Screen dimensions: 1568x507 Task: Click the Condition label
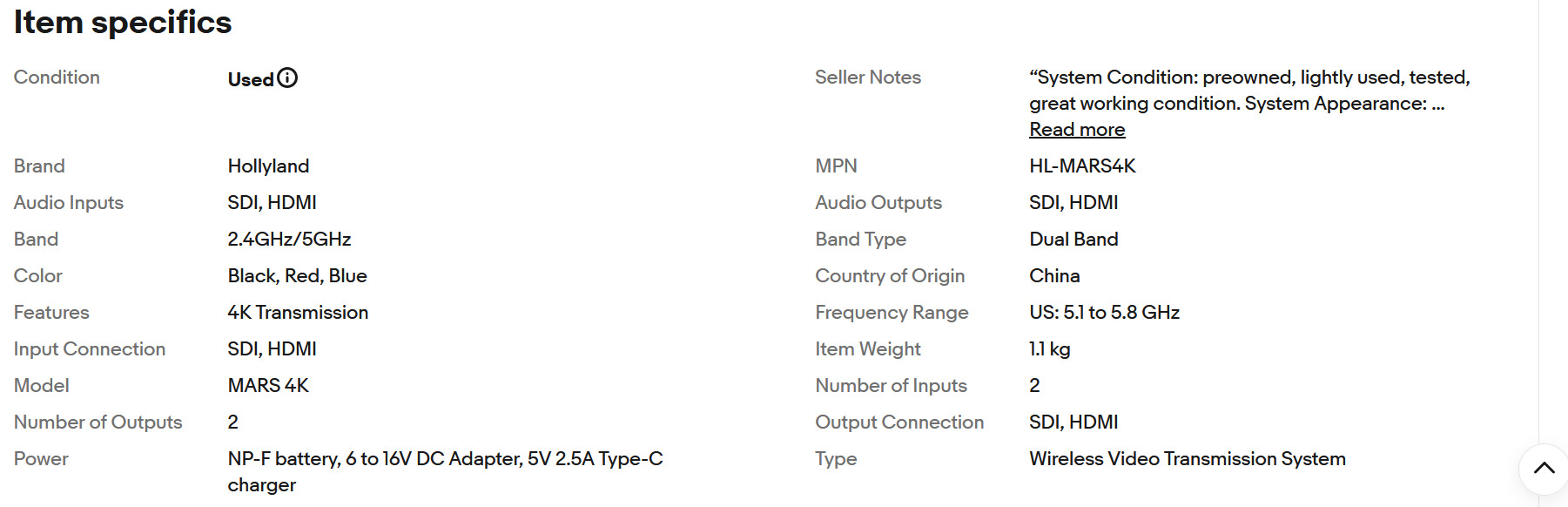57,78
